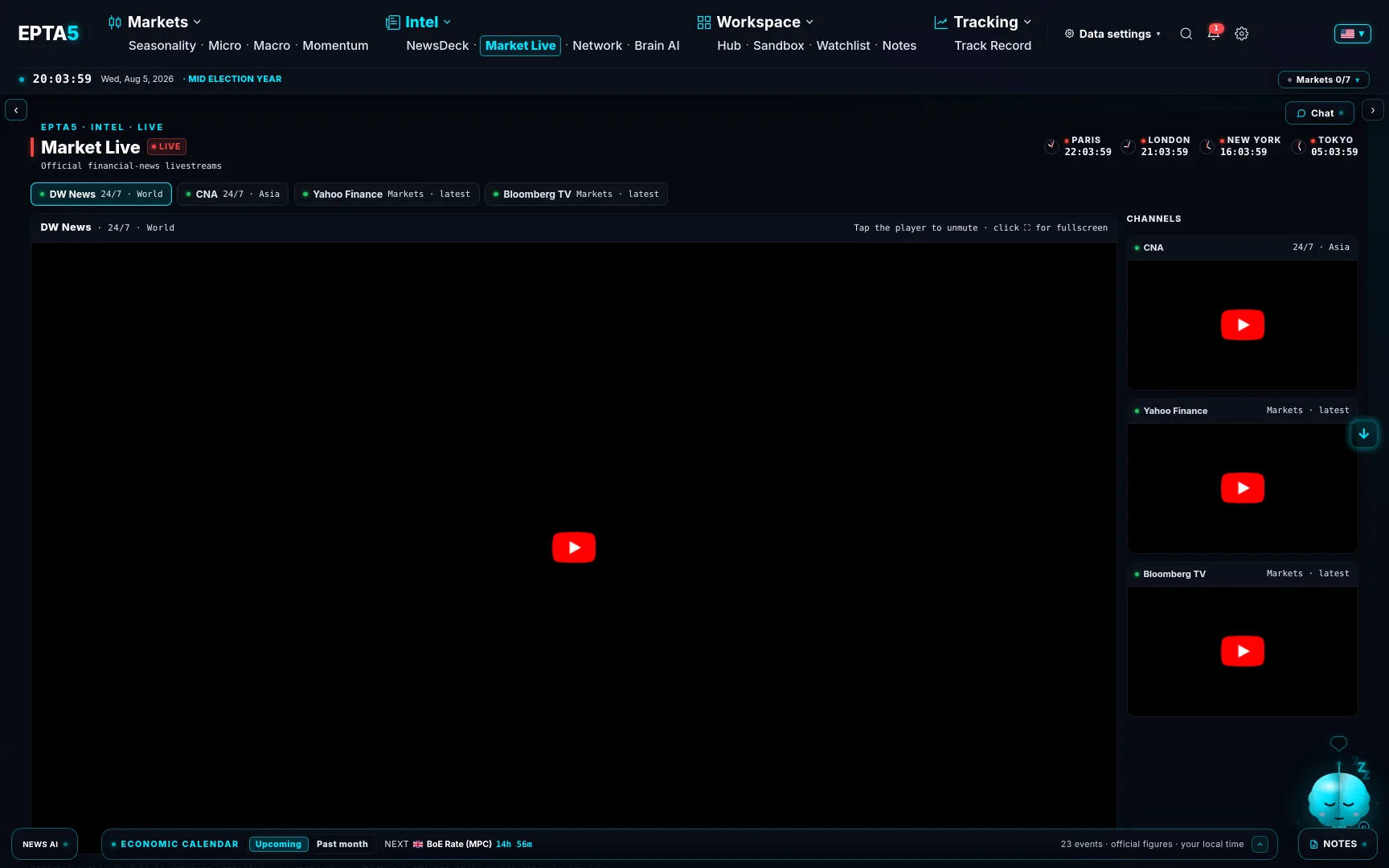Click the right arrow panel toggle
This screenshot has height=868, width=1389.
point(1373,110)
